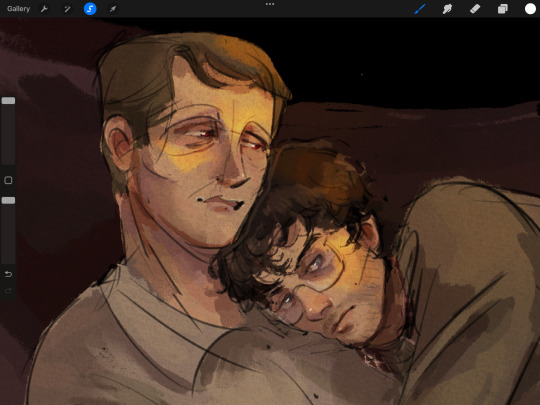This screenshot has height=405, width=540.
Task: Open the white color swatch picker
Action: point(530,9)
